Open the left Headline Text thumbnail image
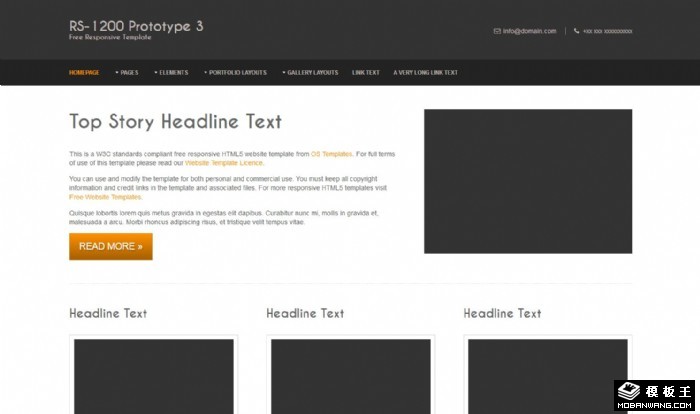This screenshot has width=700, height=414. point(154,376)
